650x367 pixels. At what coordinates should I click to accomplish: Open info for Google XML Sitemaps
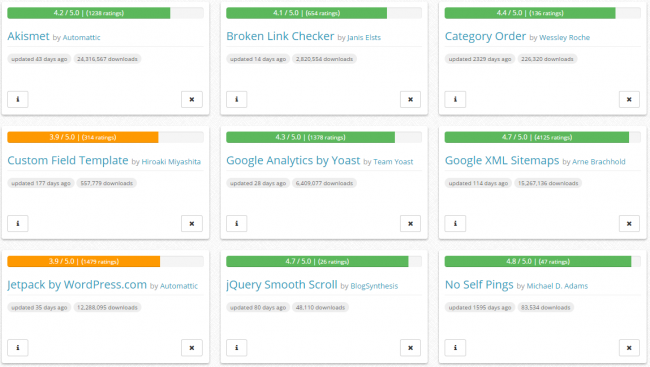455,224
